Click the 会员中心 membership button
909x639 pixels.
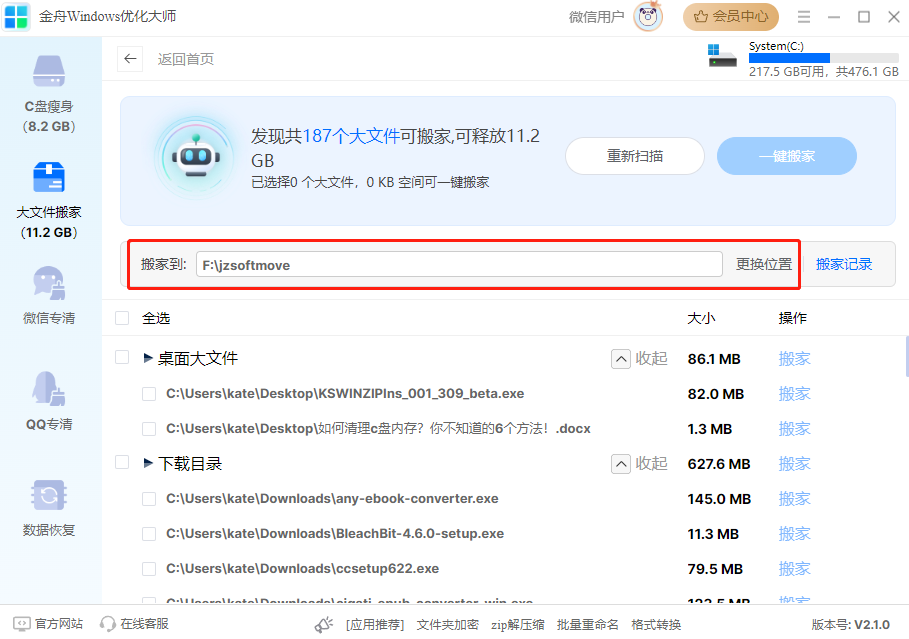[x=731, y=17]
